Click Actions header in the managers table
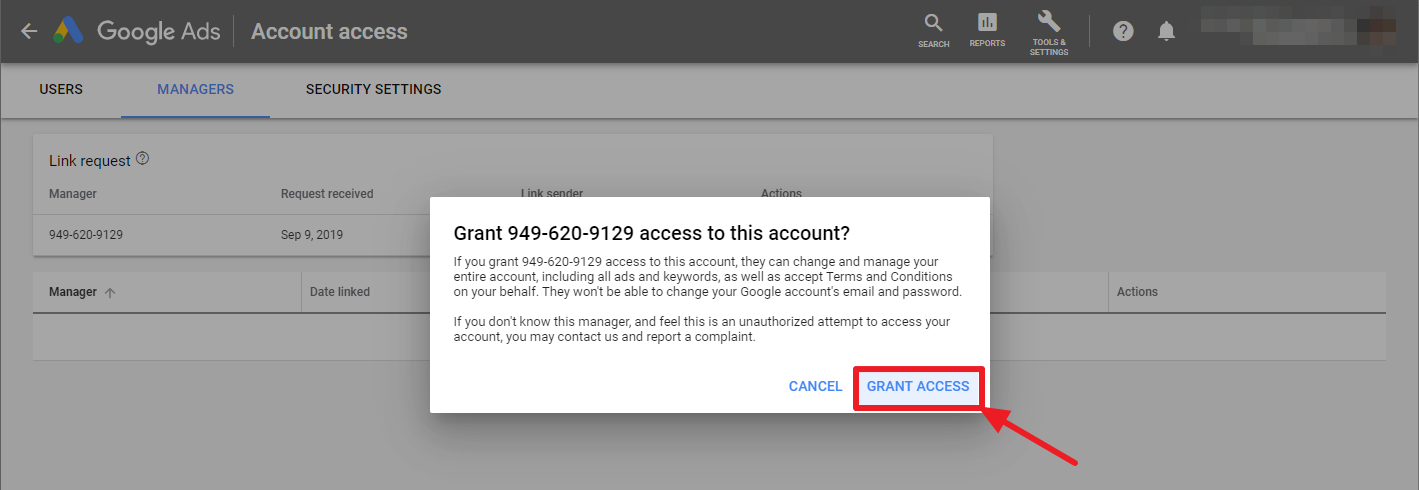The width and height of the screenshot is (1419, 490). pos(1137,292)
